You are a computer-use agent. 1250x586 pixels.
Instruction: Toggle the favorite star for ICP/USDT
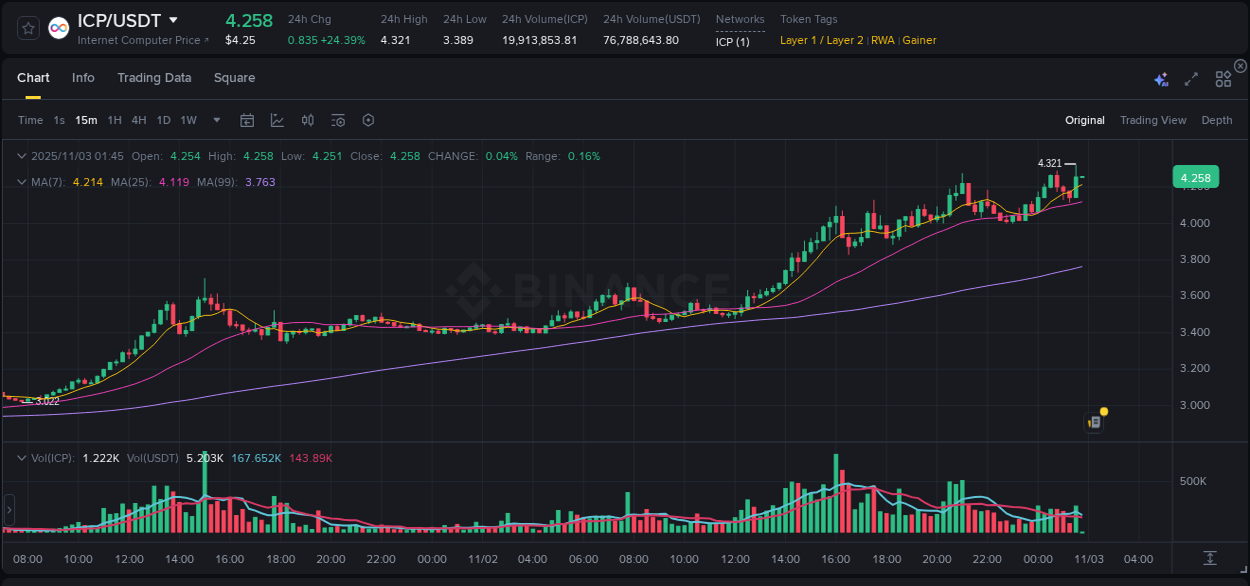27,27
